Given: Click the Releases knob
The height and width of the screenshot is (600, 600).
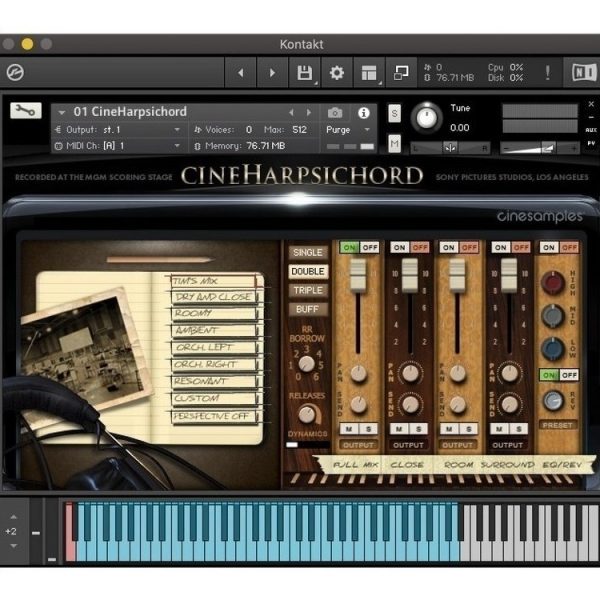Looking at the screenshot, I should [307, 414].
